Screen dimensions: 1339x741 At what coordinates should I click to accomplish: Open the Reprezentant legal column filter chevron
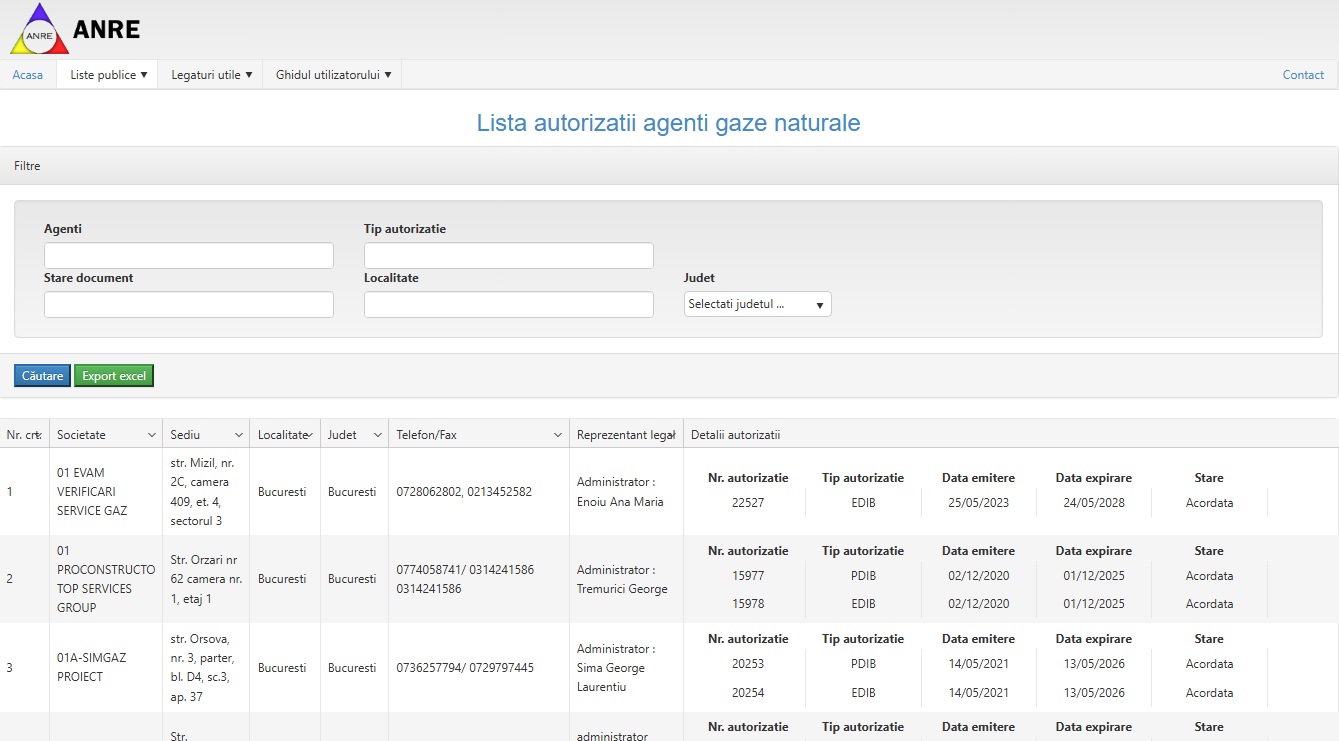click(672, 435)
